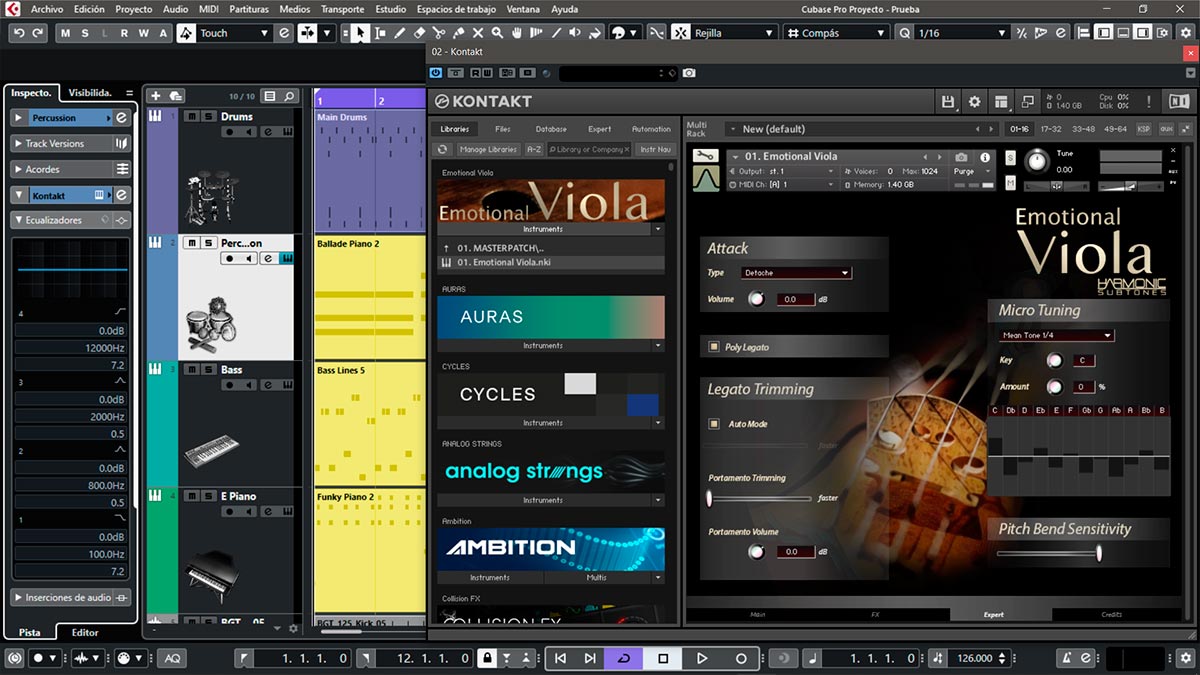Mute the Drums track
The height and width of the screenshot is (675, 1200).
tap(192, 117)
